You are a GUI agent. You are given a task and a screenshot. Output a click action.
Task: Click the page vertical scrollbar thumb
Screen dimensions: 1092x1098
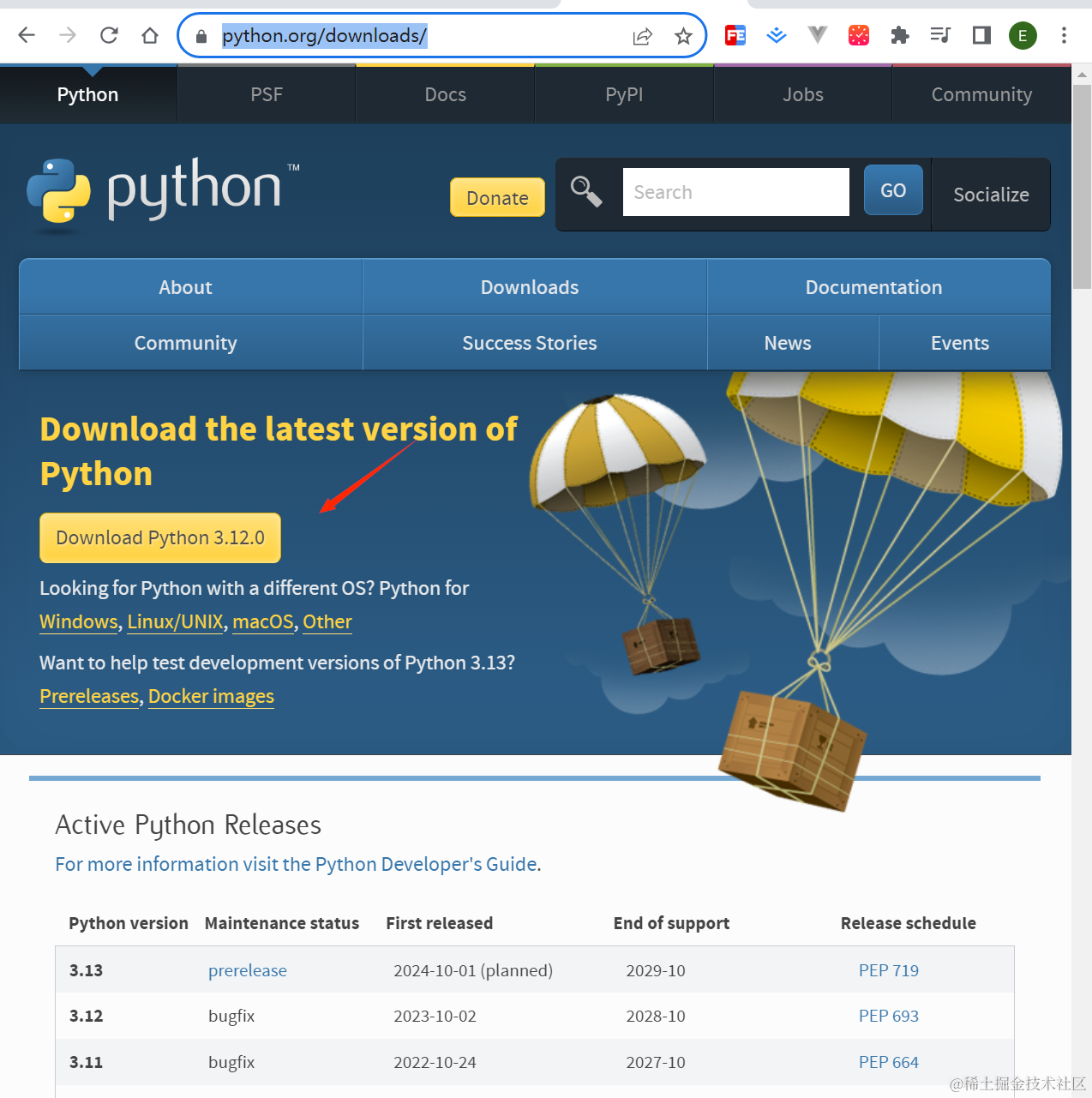pyautogui.click(x=1082, y=187)
